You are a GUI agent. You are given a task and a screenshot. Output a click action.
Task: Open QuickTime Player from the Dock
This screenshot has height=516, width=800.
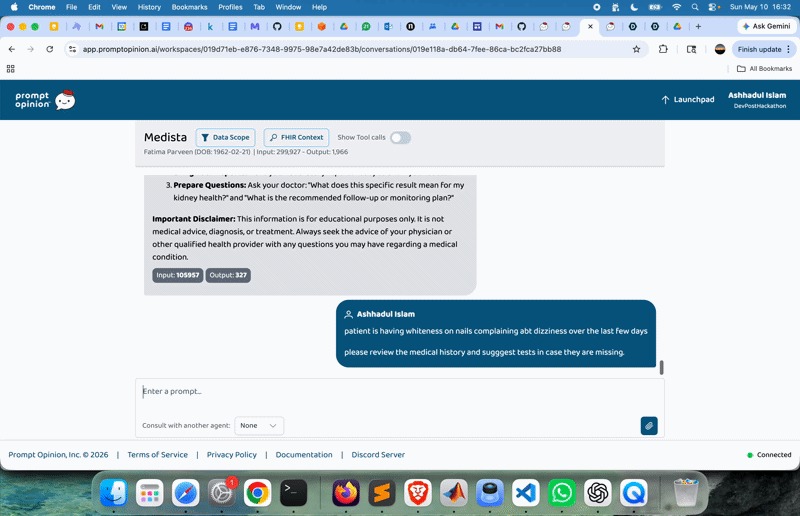(x=634, y=493)
